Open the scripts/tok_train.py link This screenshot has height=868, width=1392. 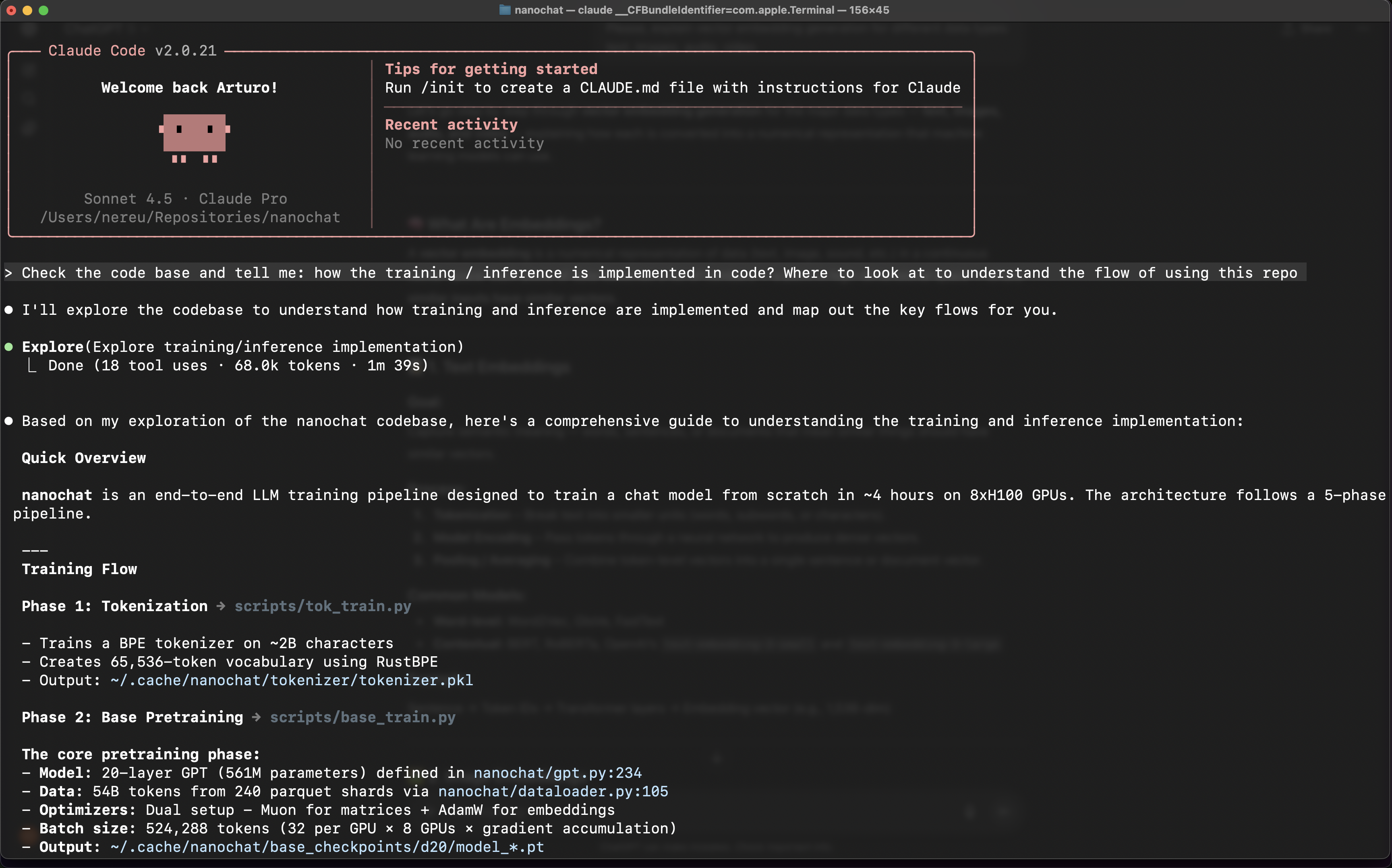coord(323,606)
